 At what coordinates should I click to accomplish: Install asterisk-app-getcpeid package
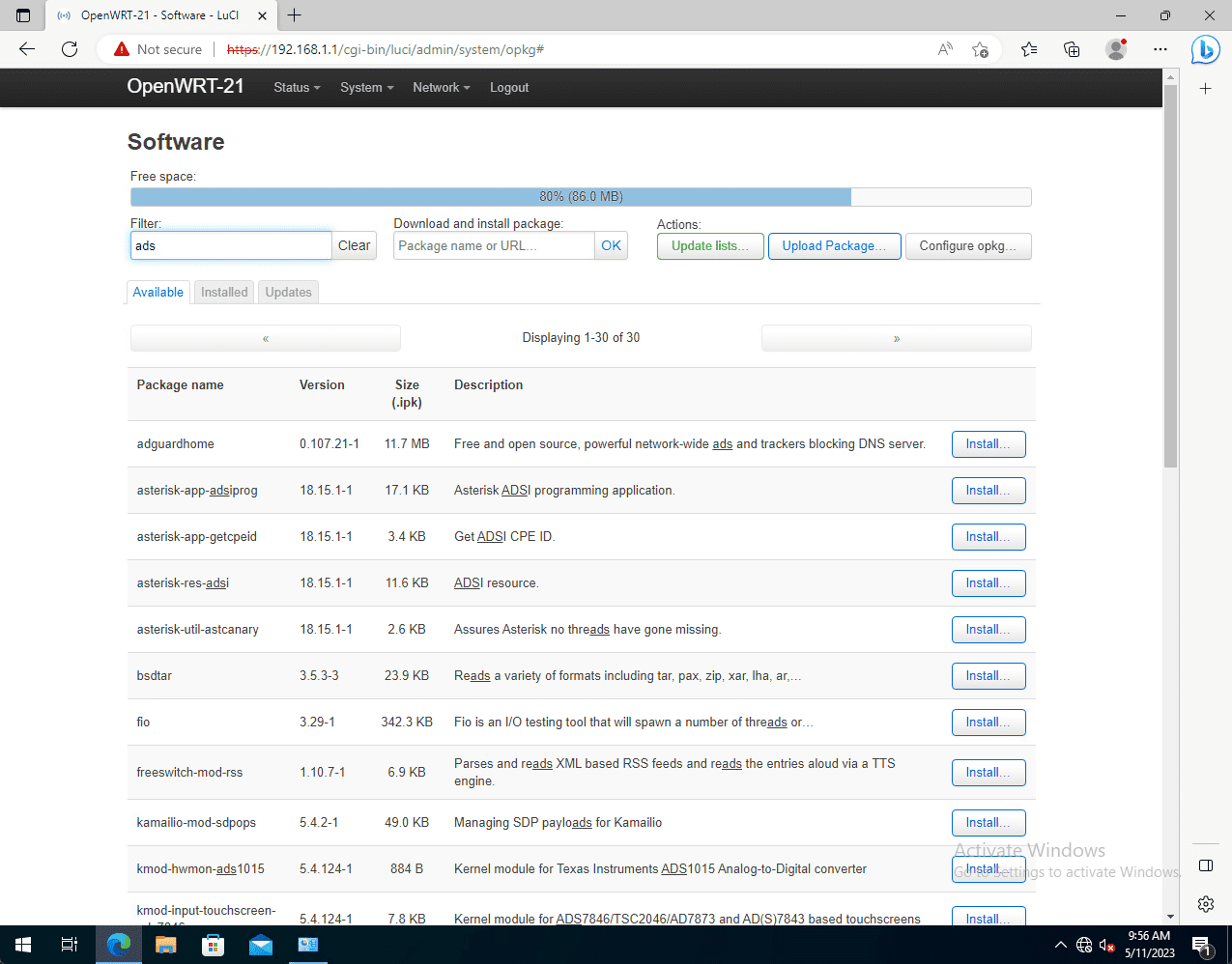(988, 537)
